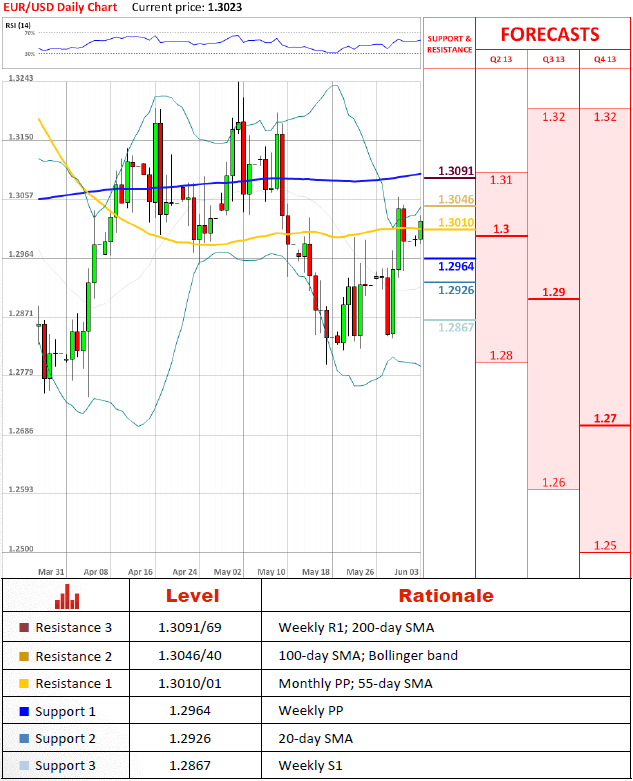The image size is (633, 781).
Task: Click the Level column header
Action: point(192,596)
